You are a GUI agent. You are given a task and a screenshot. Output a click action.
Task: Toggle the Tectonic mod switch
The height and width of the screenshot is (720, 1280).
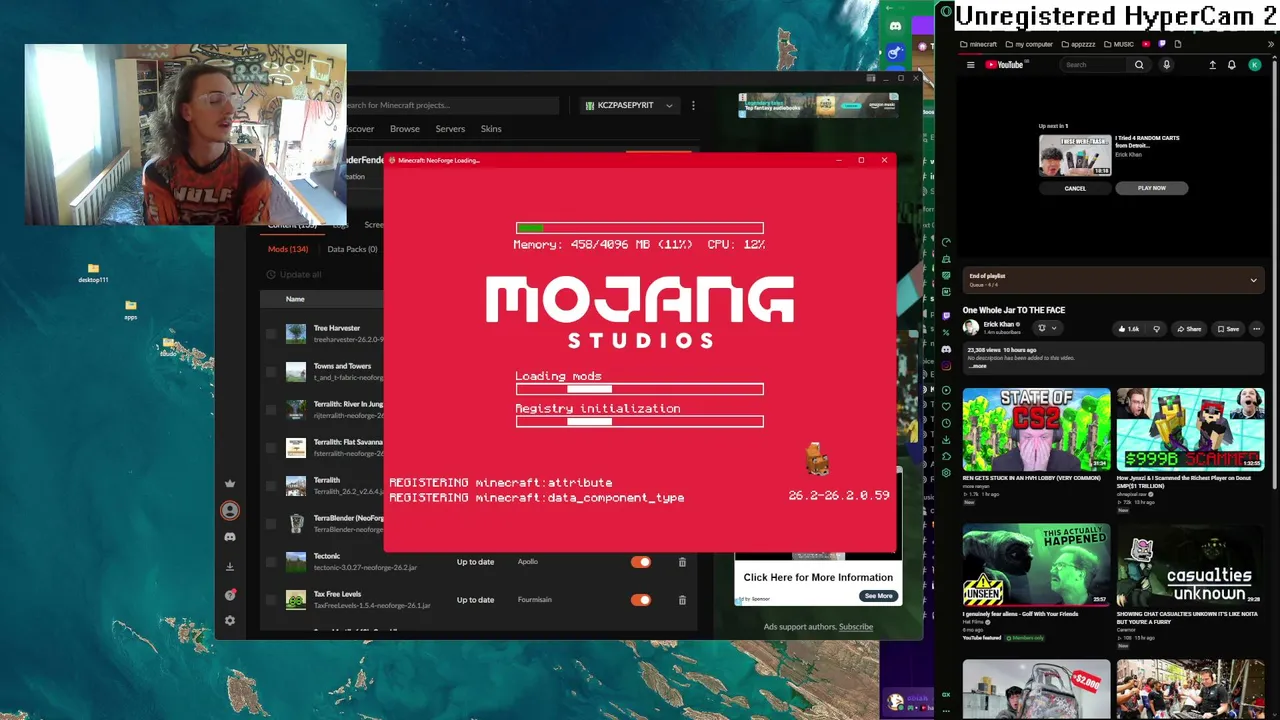[x=641, y=562]
